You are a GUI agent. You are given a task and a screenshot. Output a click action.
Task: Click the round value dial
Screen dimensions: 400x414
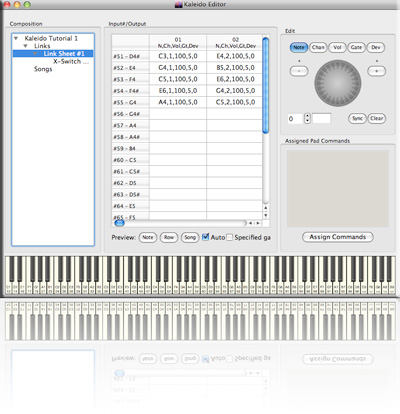coord(338,83)
